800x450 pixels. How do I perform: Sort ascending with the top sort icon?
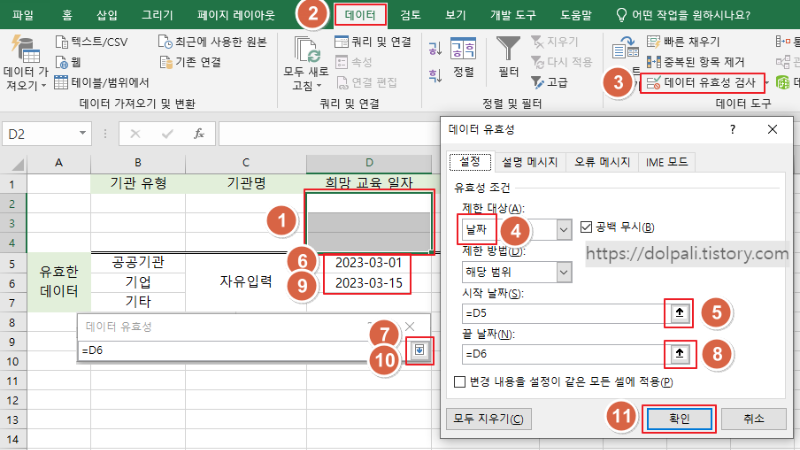tap(435, 49)
